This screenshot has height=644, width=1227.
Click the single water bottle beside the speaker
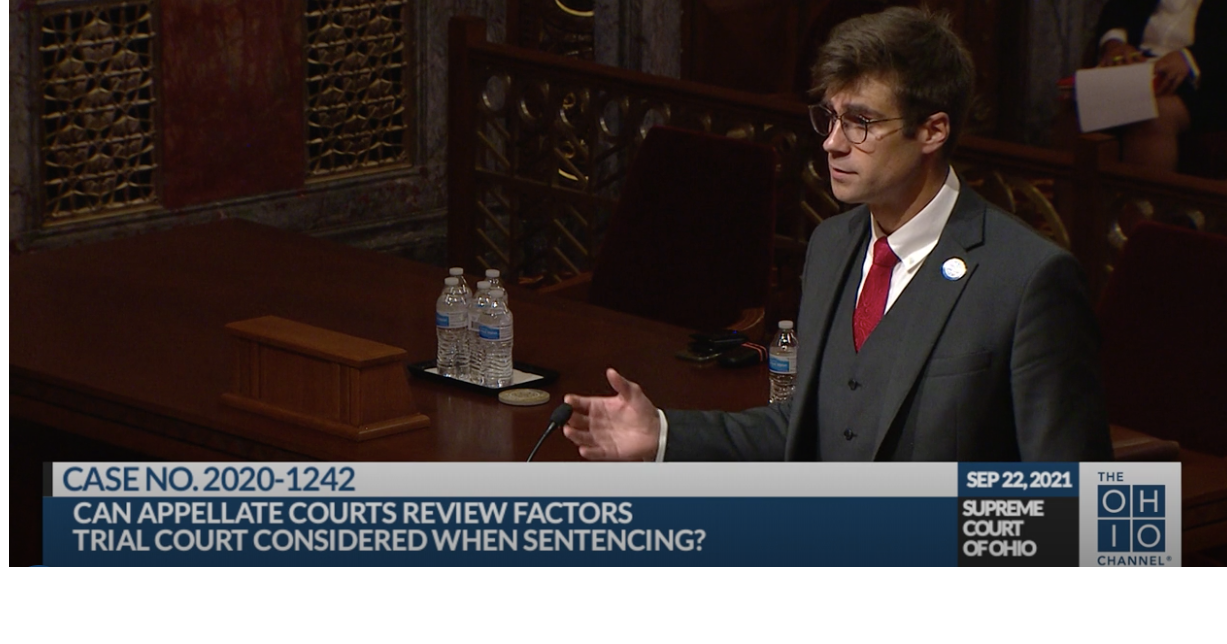[x=783, y=361]
